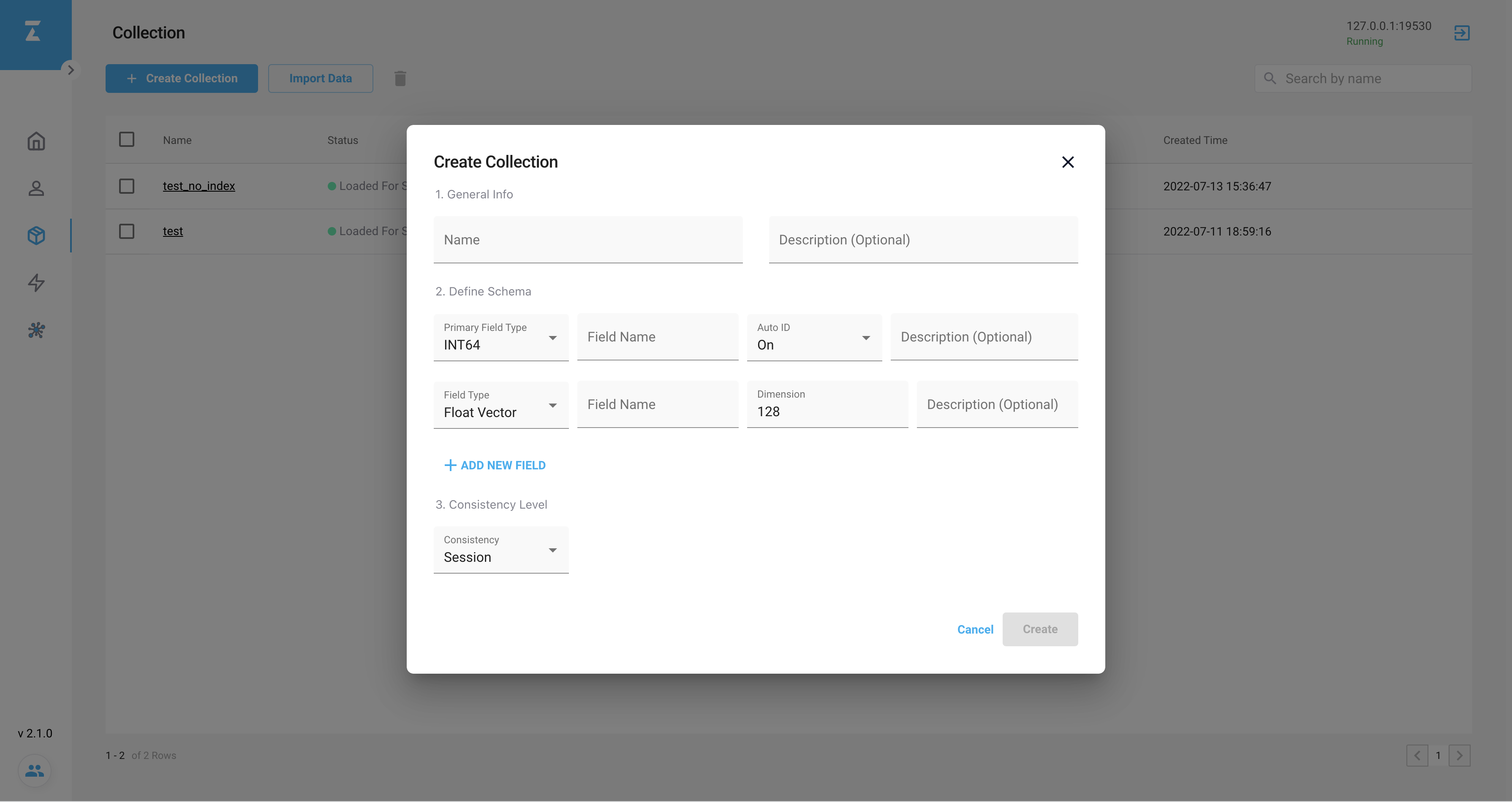Select the Collection cube icon in sidebar
The width and height of the screenshot is (1512, 802).
pyautogui.click(x=36, y=236)
